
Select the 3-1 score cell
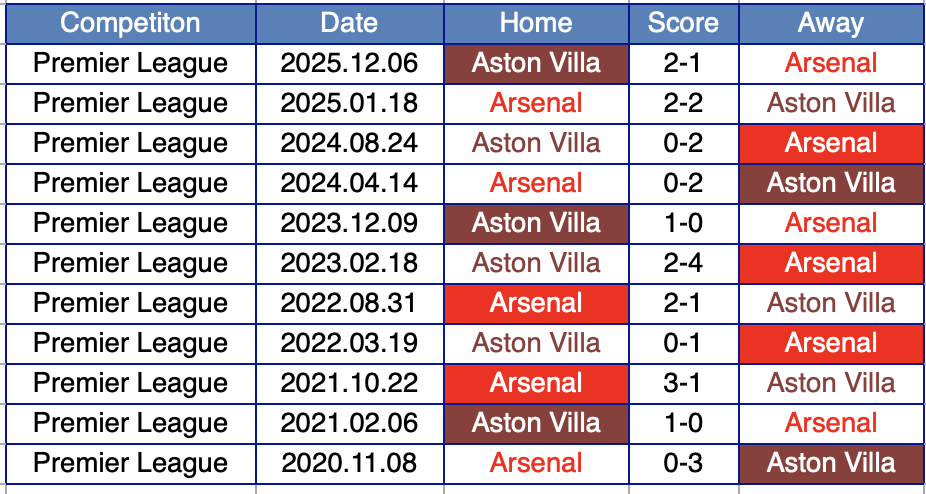683,383
